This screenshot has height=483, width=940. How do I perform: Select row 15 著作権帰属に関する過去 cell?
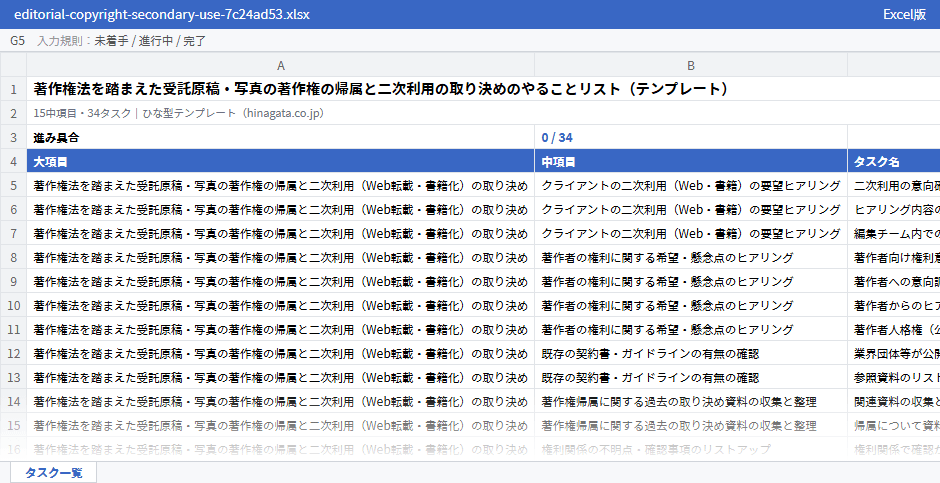tap(691, 425)
